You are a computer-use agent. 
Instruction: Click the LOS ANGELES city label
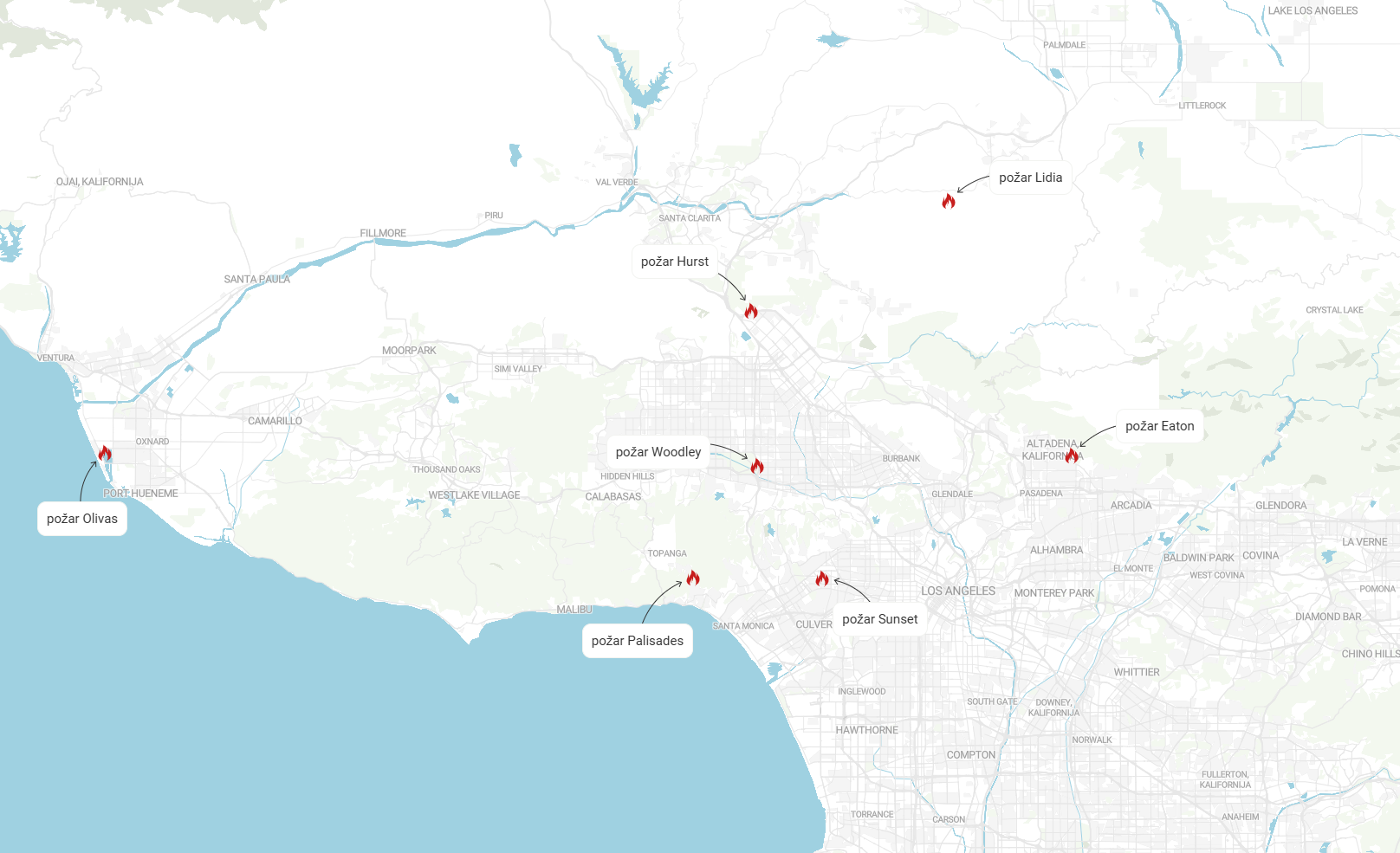point(958,591)
